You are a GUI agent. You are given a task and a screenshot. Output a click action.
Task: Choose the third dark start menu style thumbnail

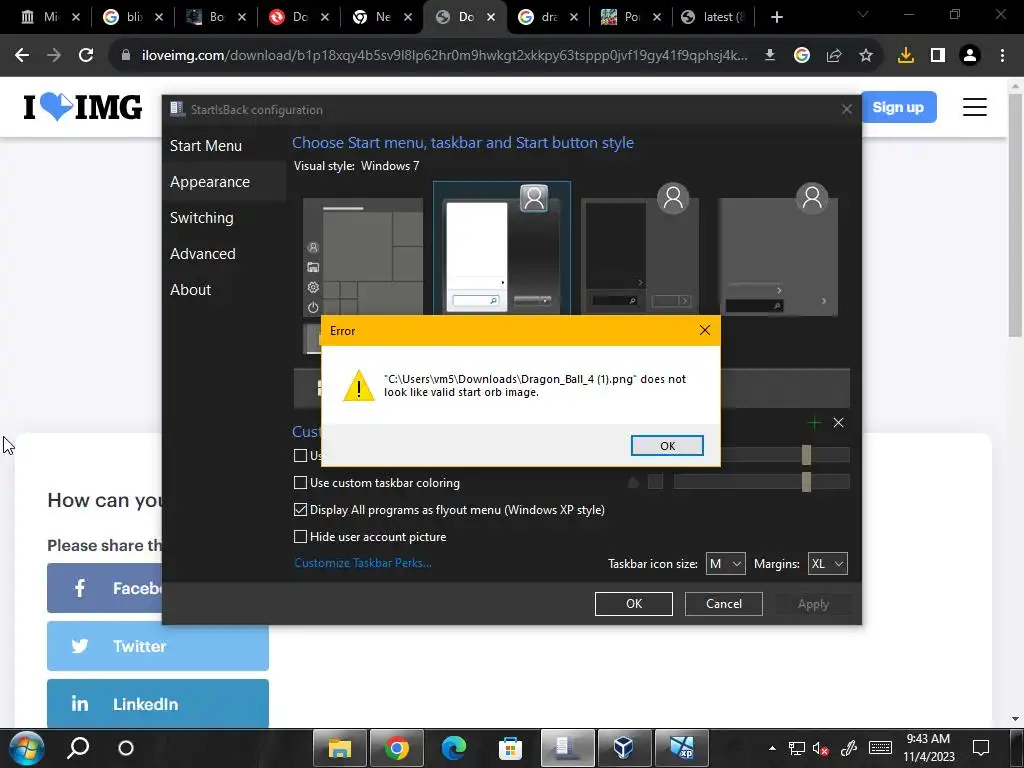[640, 249]
